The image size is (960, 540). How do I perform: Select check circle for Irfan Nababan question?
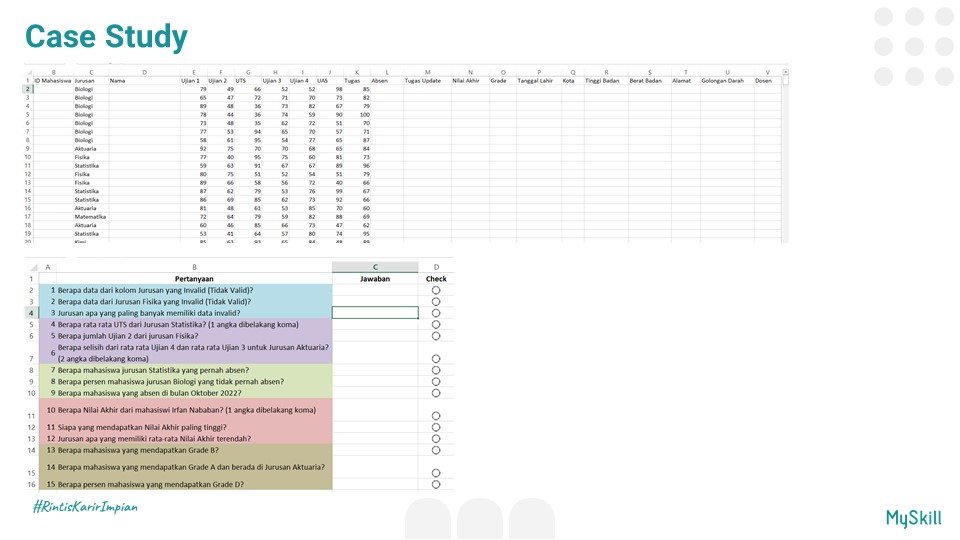point(436,416)
